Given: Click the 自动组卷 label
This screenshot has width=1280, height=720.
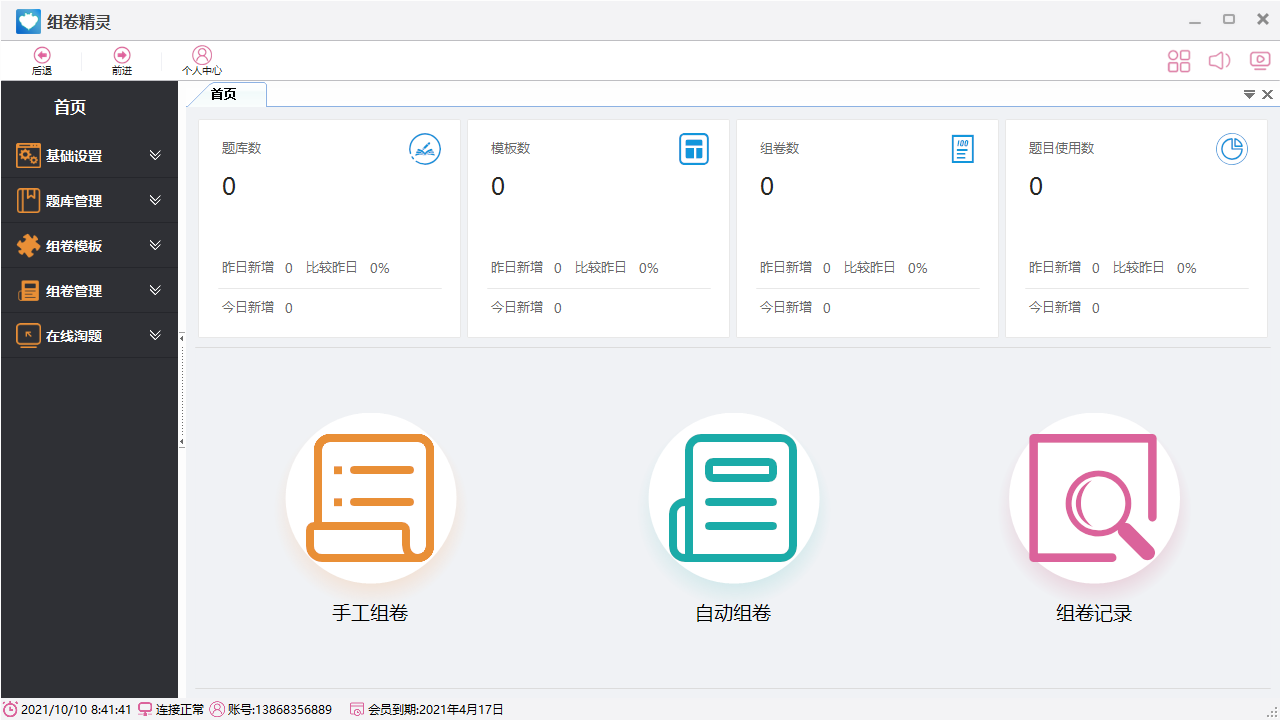Looking at the screenshot, I should (733, 614).
